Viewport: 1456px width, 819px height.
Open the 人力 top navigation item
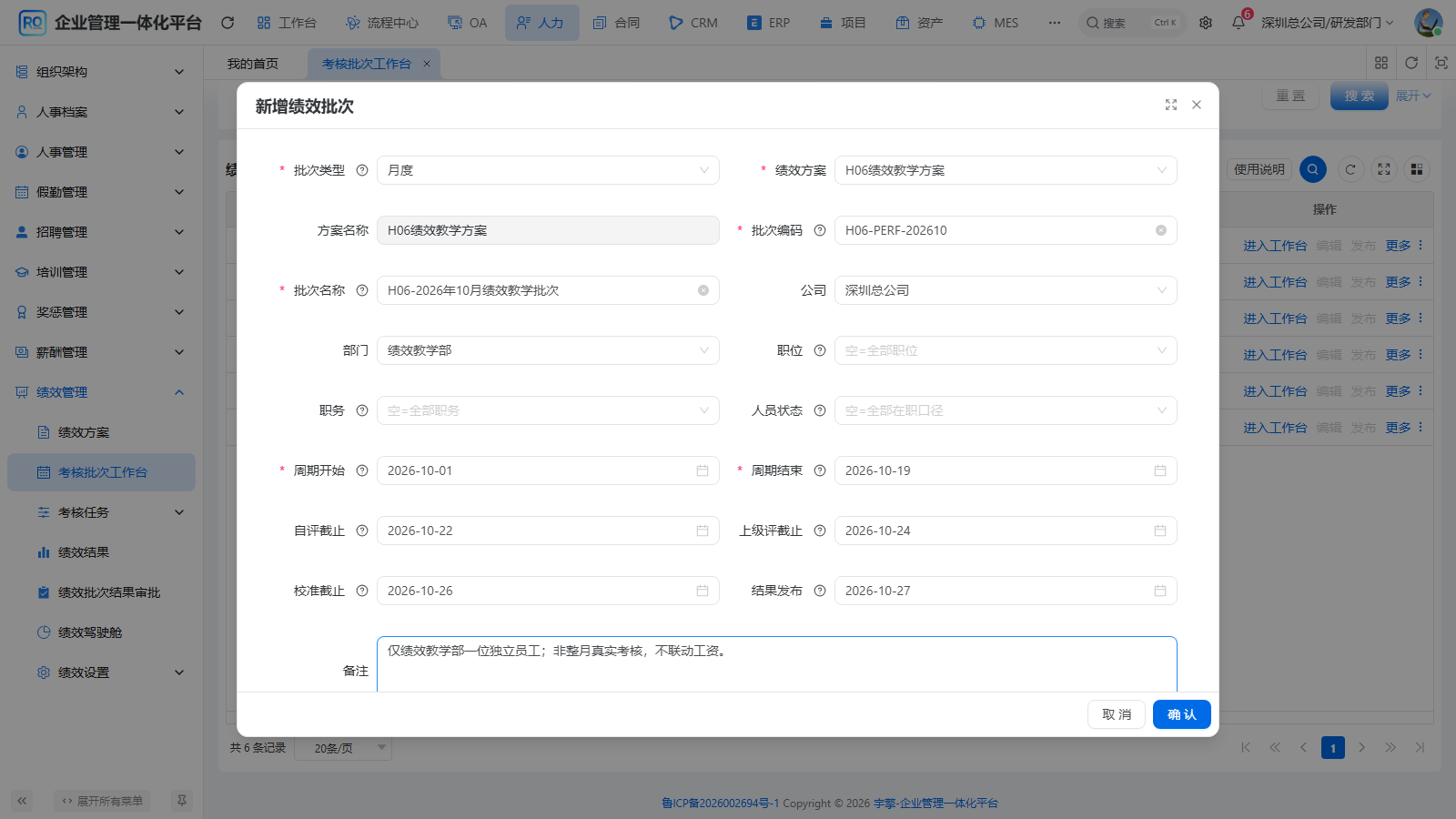[541, 23]
